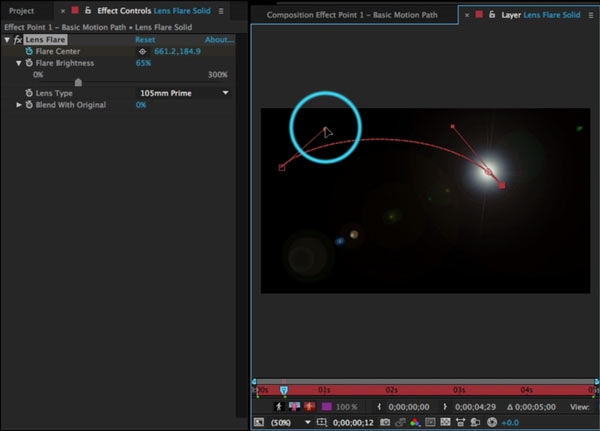600x431 pixels.
Task: Toggle the Effect Controls panel lock icon
Action: point(88,10)
